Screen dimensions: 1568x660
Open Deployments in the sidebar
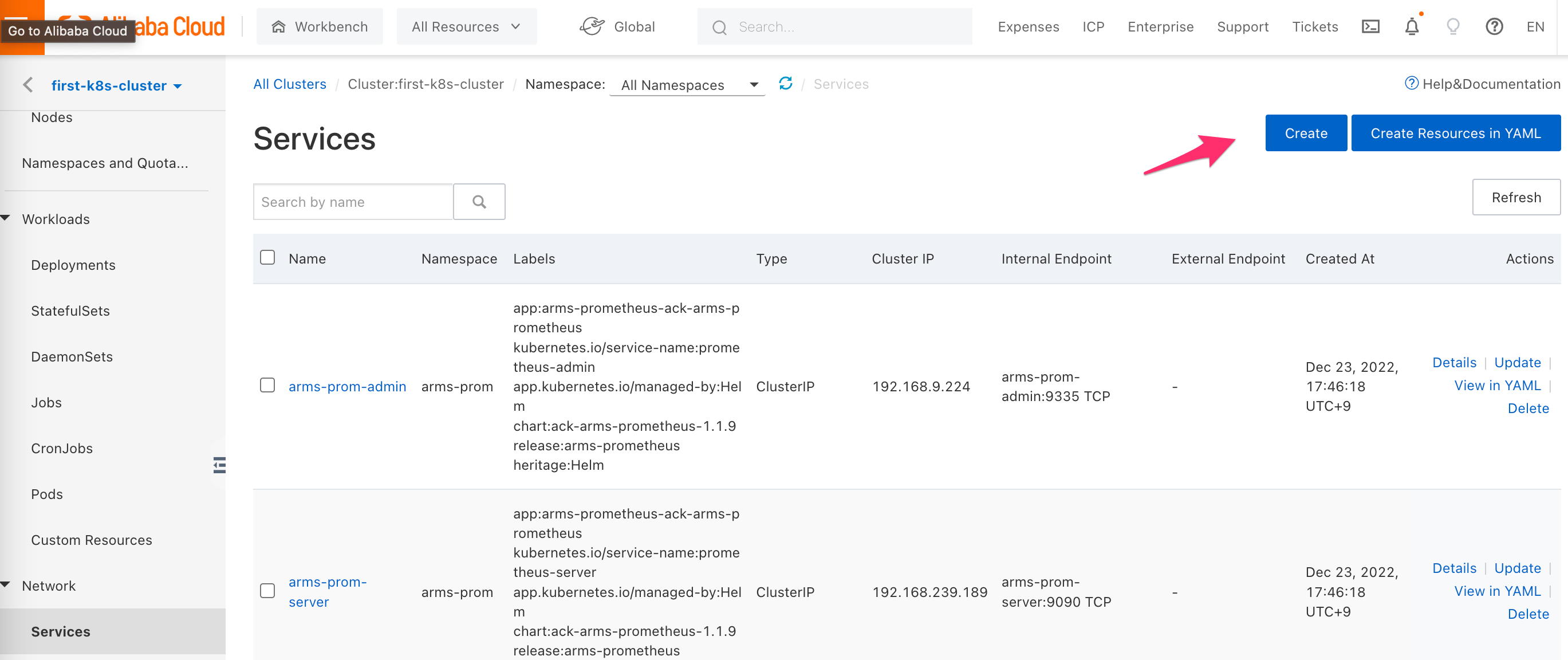coord(73,265)
